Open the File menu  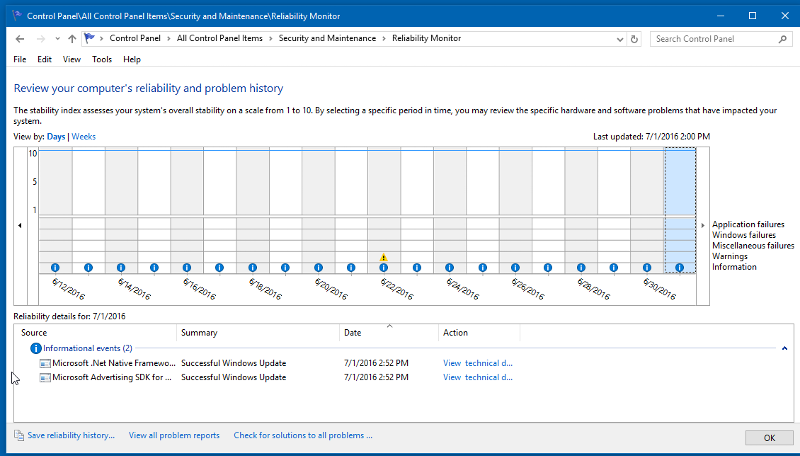click(19, 59)
